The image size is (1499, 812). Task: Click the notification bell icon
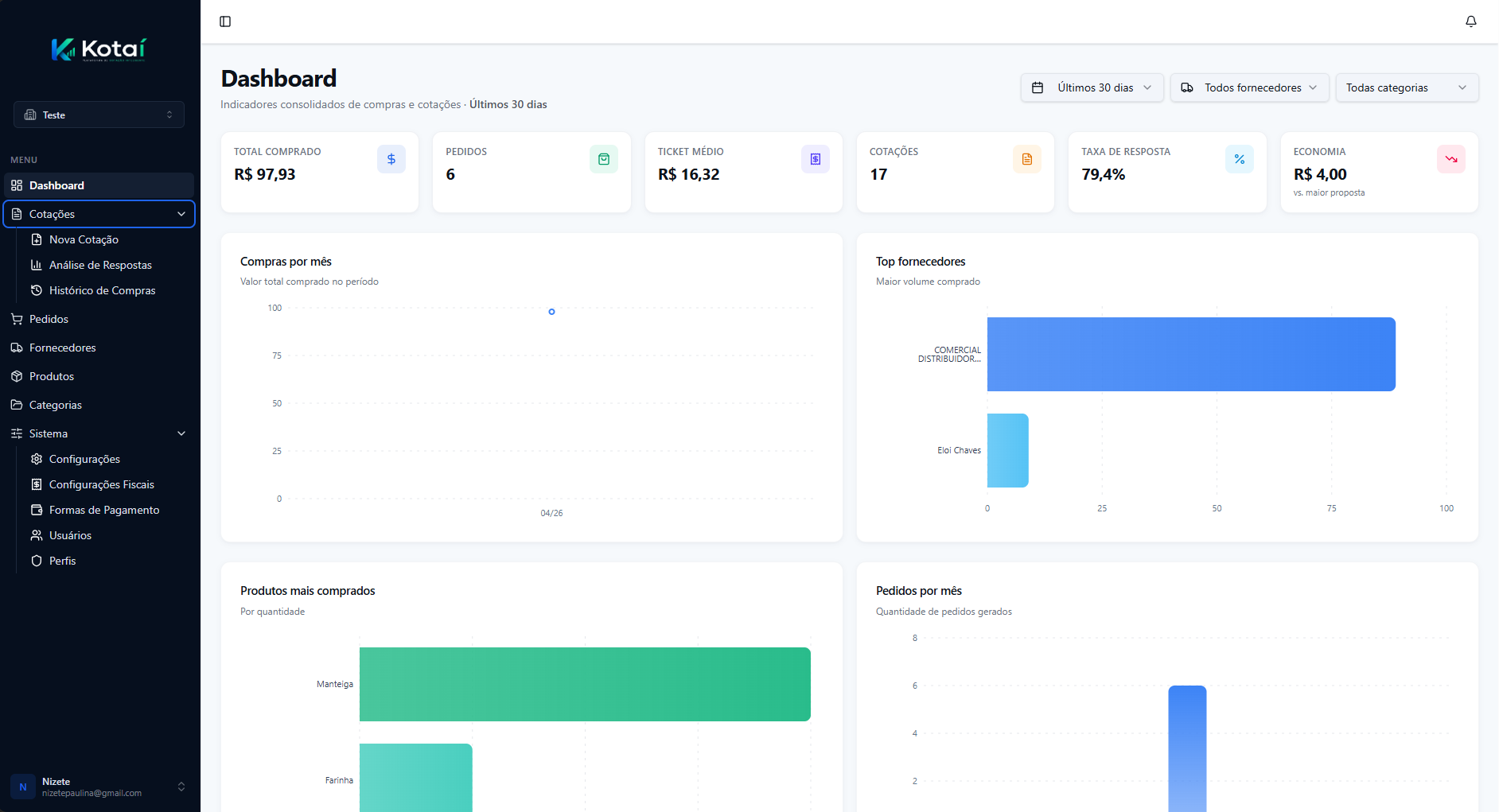pos(1470,21)
